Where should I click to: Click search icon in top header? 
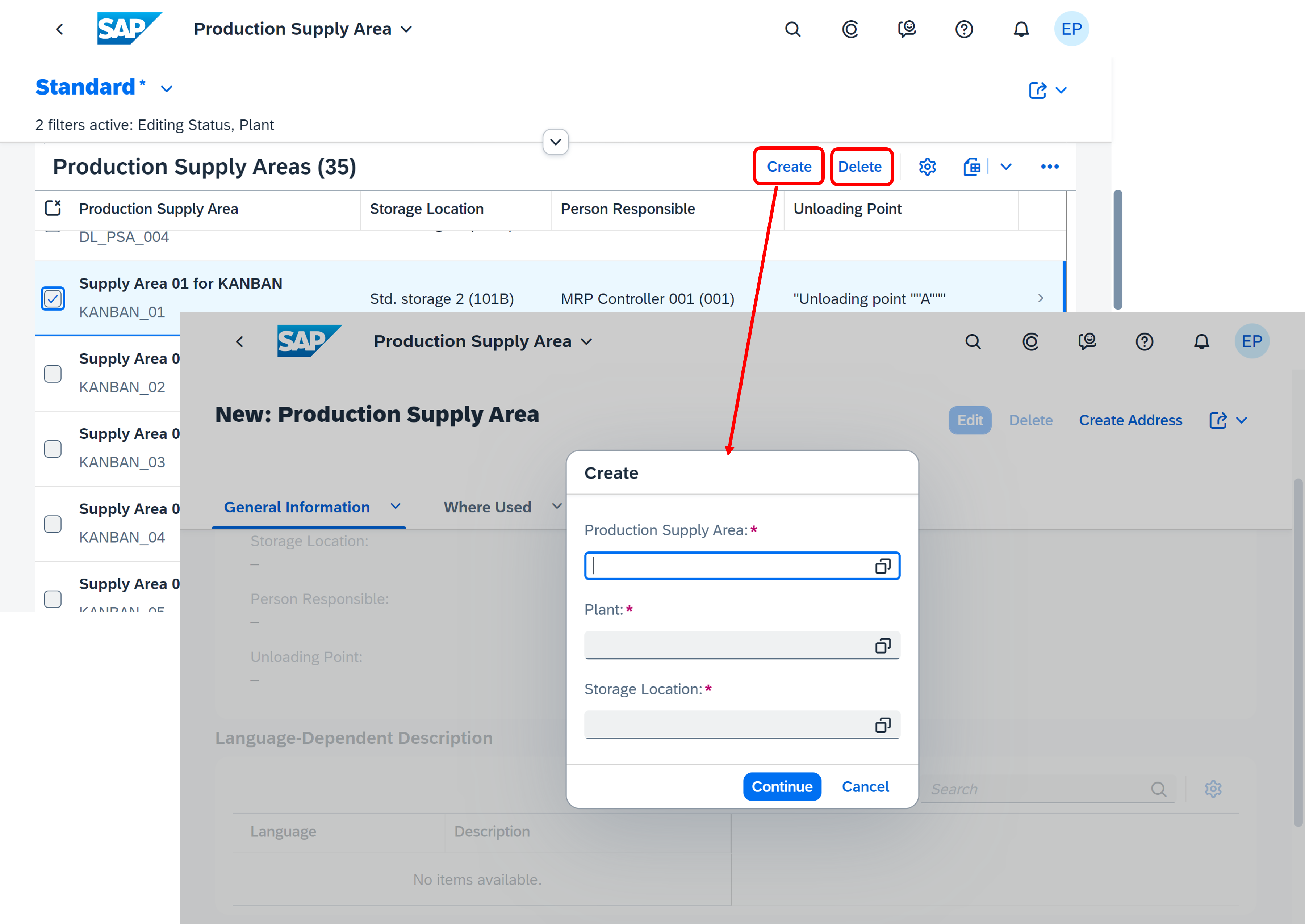pyautogui.click(x=792, y=29)
